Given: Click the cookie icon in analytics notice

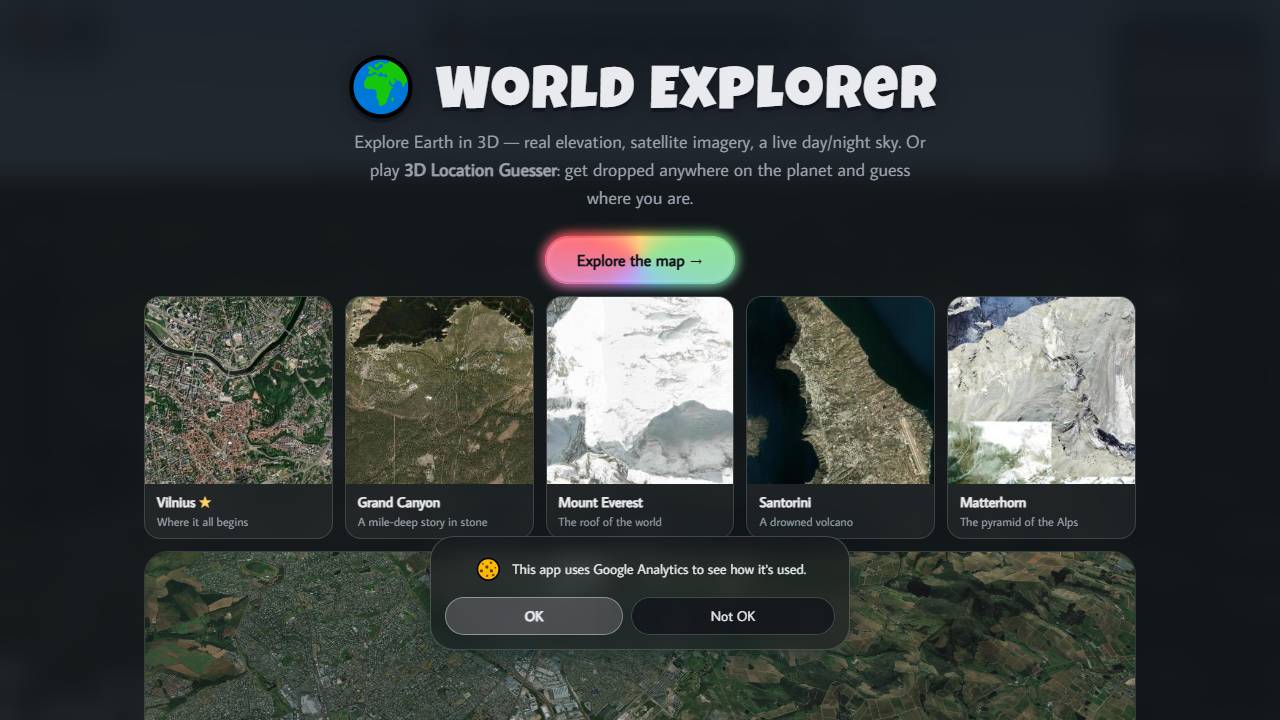Looking at the screenshot, I should 488,569.
